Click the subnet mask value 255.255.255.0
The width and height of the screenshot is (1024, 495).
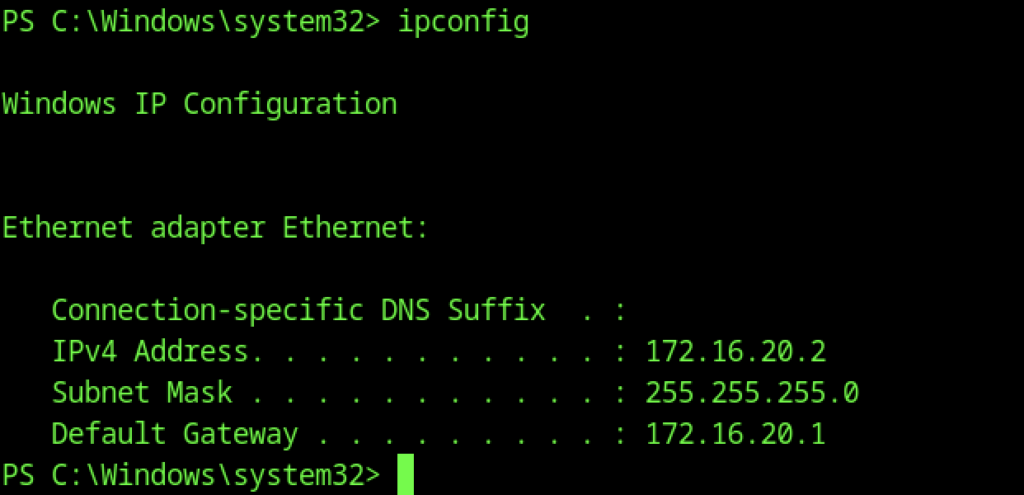752,392
